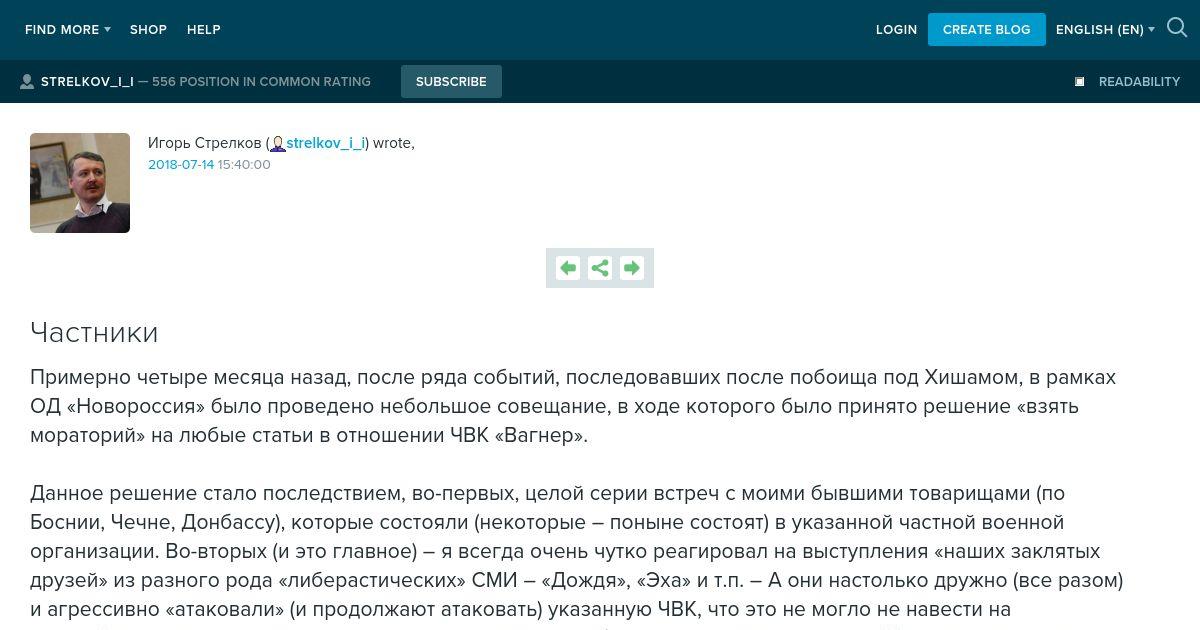Click the 15:40:00 timestamp text

[244, 165]
